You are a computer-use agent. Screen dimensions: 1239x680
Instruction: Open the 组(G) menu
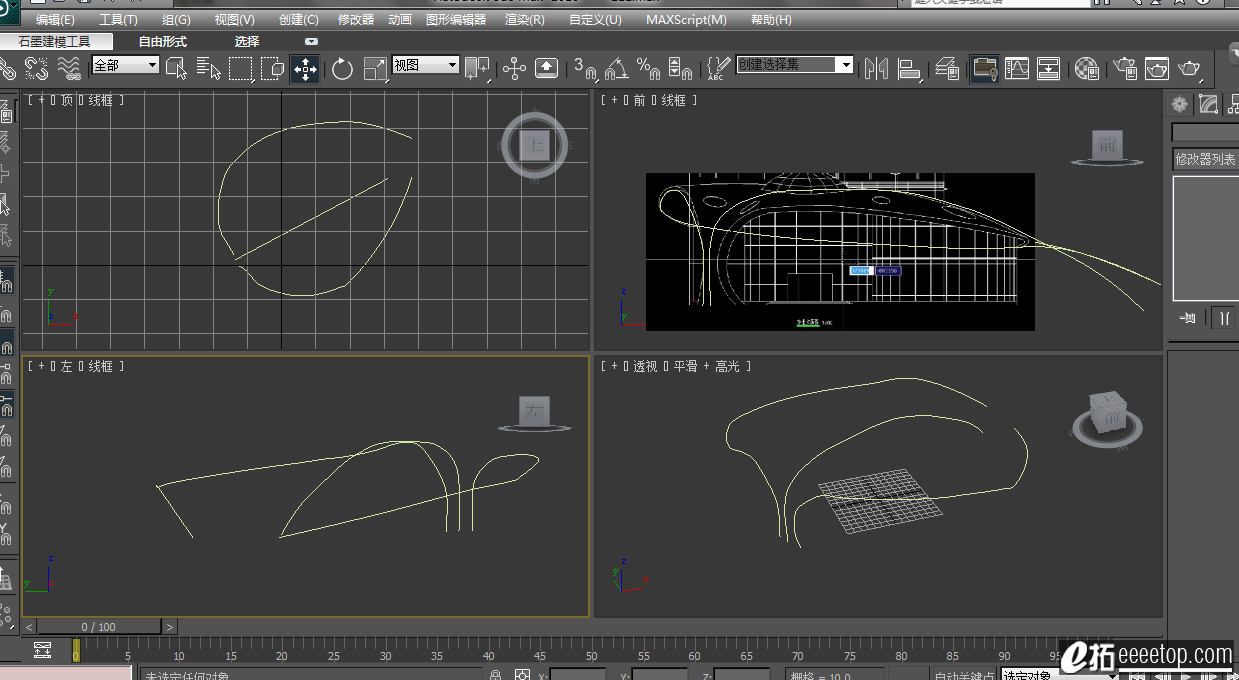tap(177, 19)
